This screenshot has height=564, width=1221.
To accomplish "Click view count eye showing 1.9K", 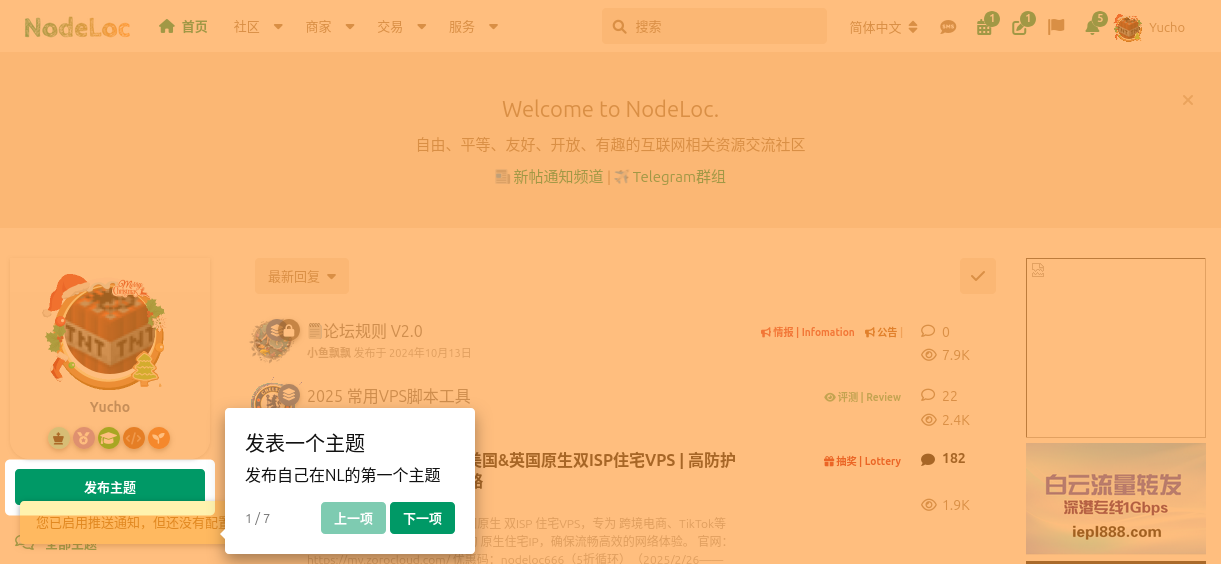I will pyautogui.click(x=928, y=505).
